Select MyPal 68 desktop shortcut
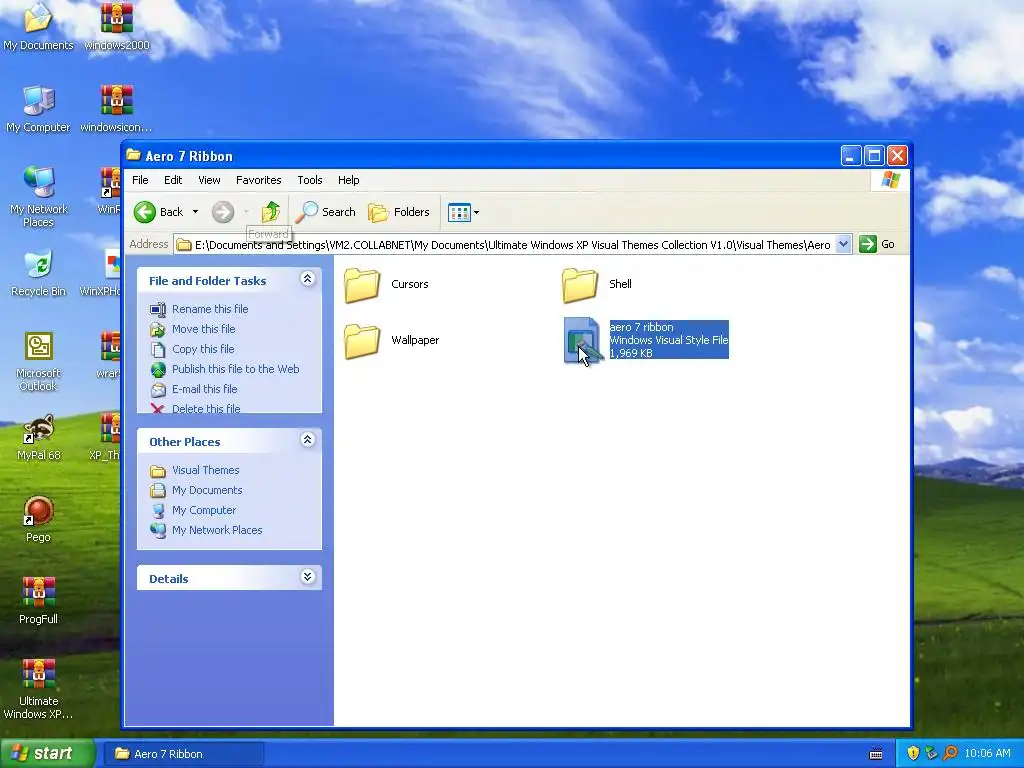The height and width of the screenshot is (768, 1024). click(38, 438)
